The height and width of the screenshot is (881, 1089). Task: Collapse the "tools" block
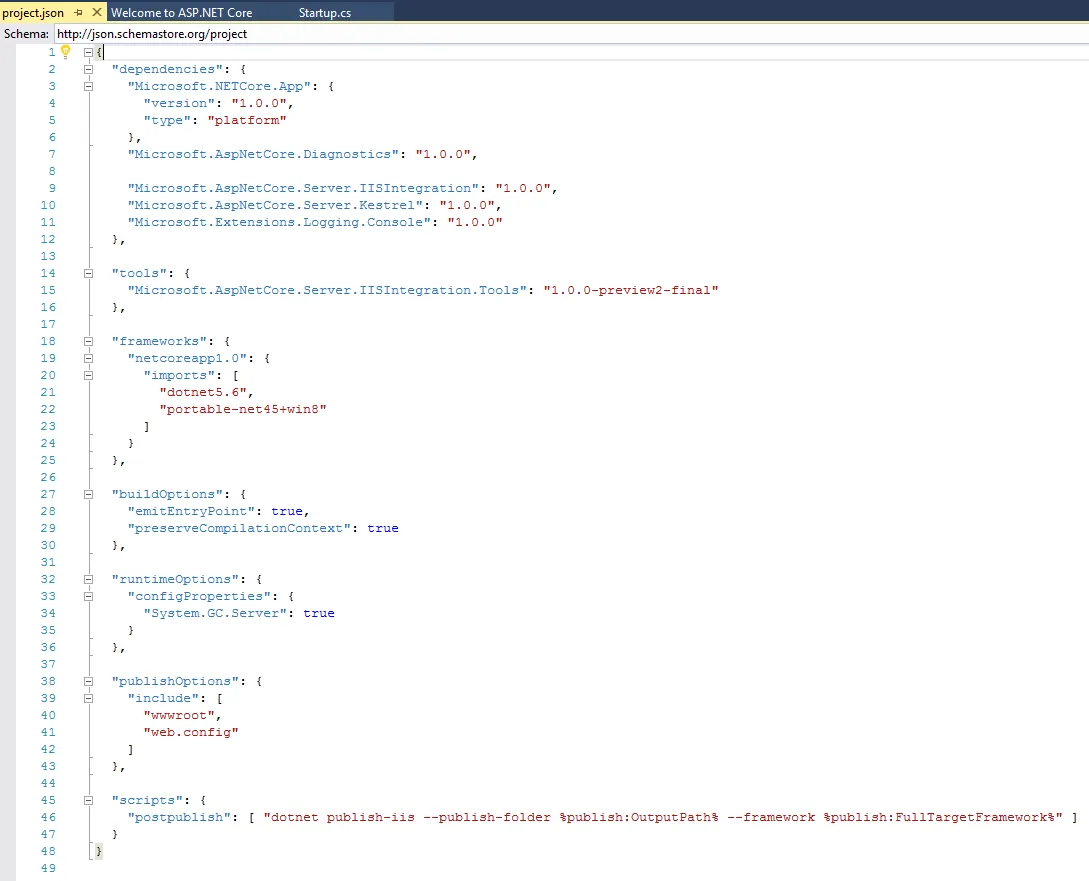[x=88, y=274]
